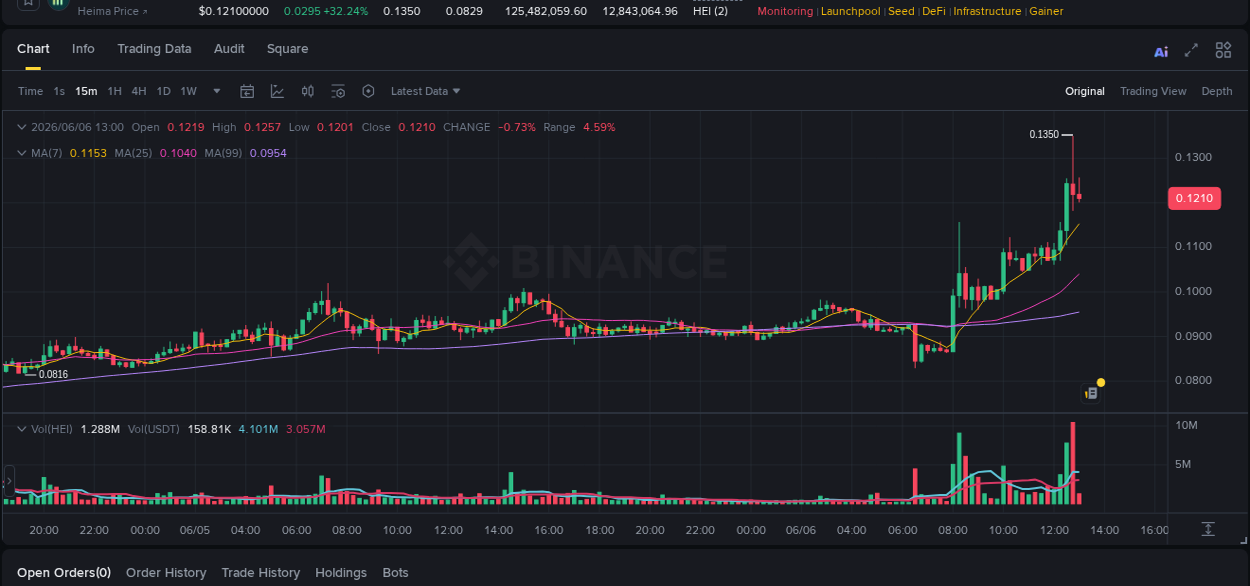Click the HEI coin logo
The height and width of the screenshot is (586, 1250).
pyautogui.click(x=58, y=3)
